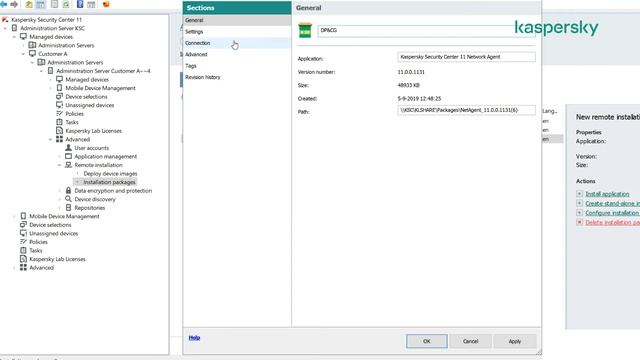This screenshot has height=360, width=640.
Task: Click the Policies icon under Customer A server
Action: click(x=60, y=113)
